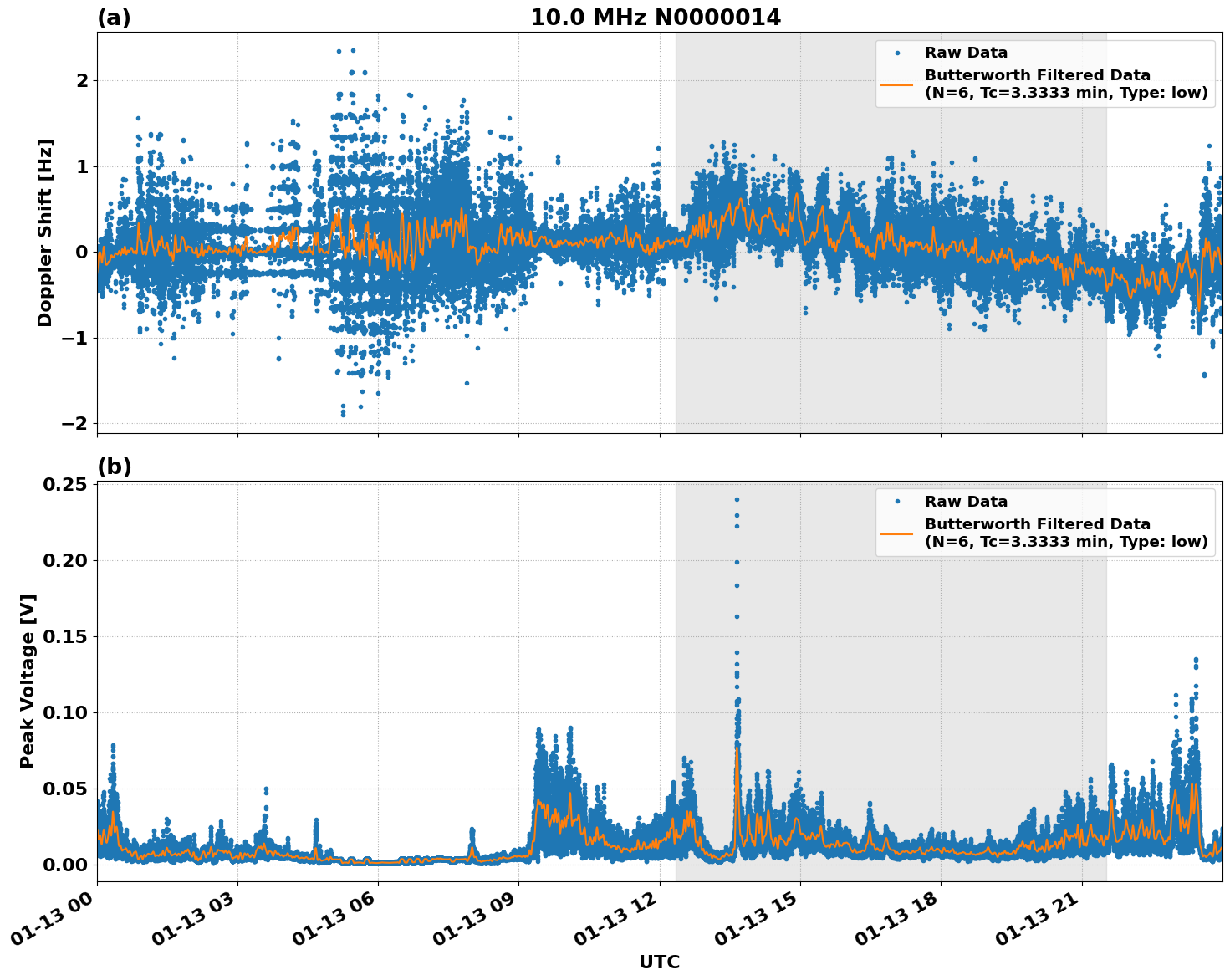Click the panel label (b)
This screenshot has height=980, width=1230.
[115, 466]
